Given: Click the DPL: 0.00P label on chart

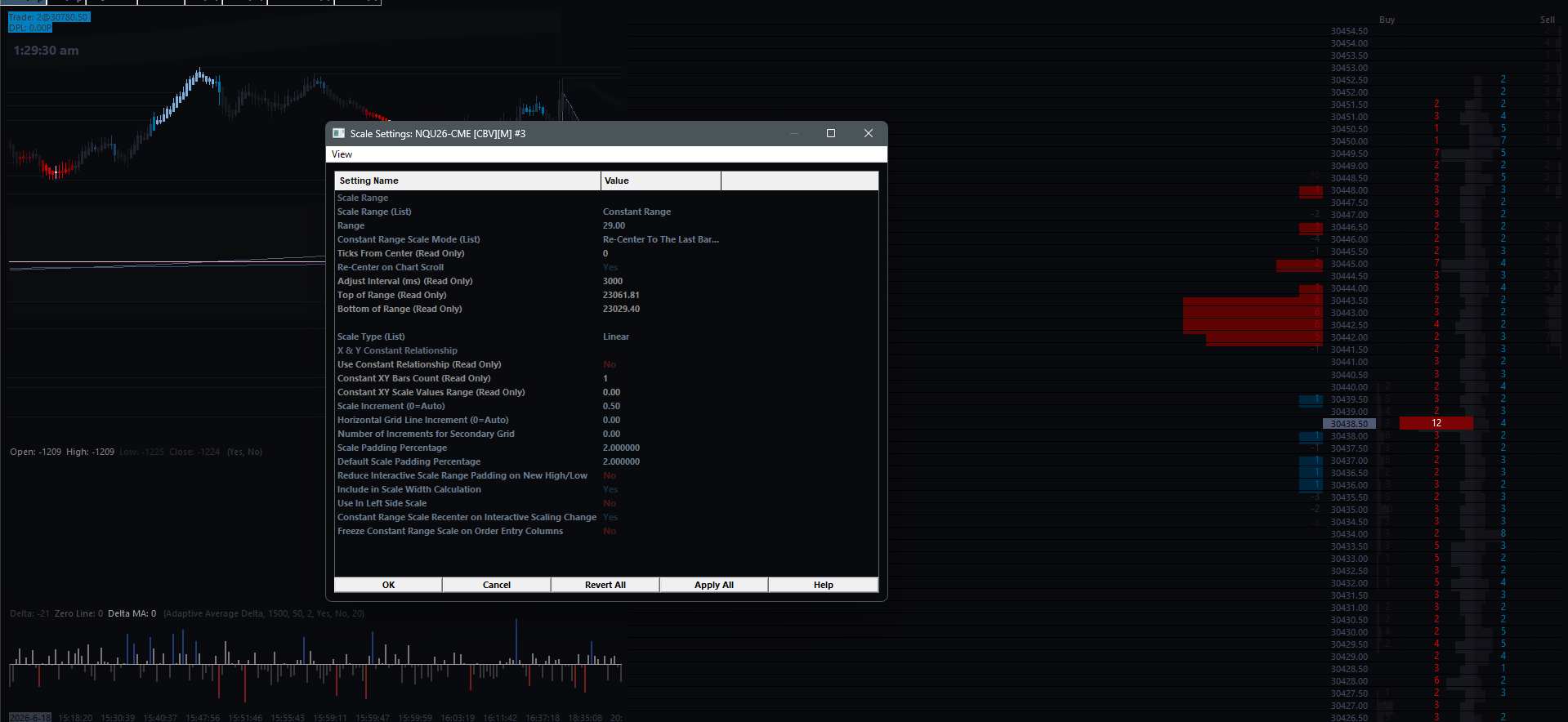Looking at the screenshot, I should (30, 28).
